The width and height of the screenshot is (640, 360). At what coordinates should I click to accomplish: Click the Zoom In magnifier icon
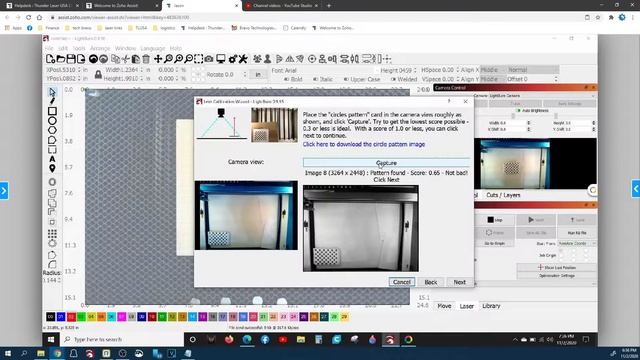(178, 59)
